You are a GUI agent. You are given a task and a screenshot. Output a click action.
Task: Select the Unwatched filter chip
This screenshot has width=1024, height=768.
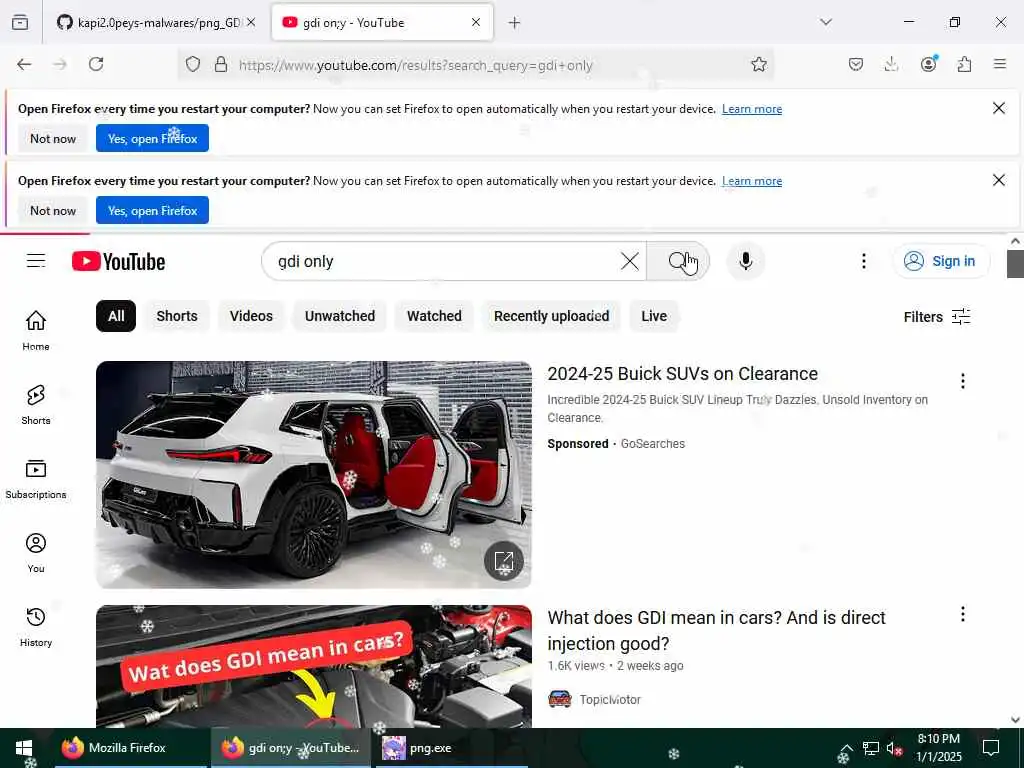[340, 316]
